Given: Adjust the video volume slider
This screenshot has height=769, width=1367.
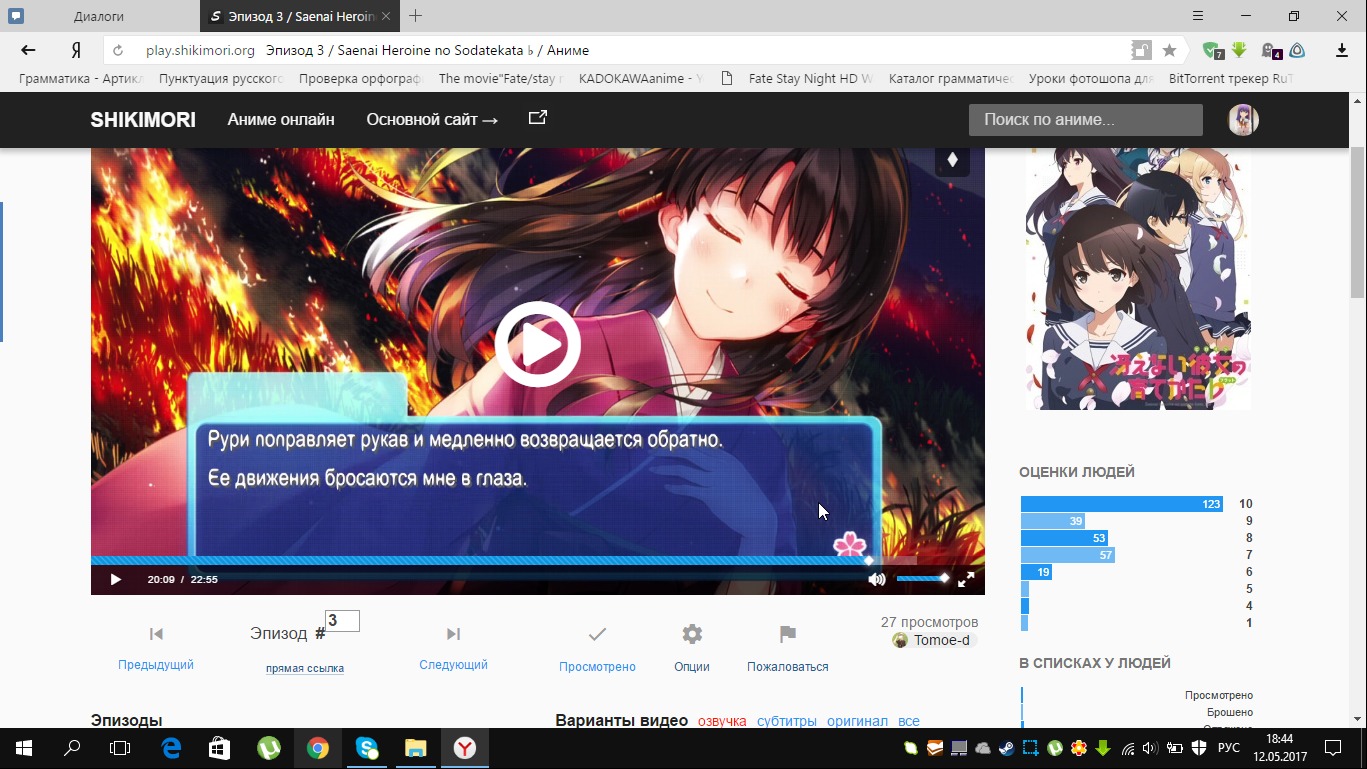Looking at the screenshot, I should 922,578.
